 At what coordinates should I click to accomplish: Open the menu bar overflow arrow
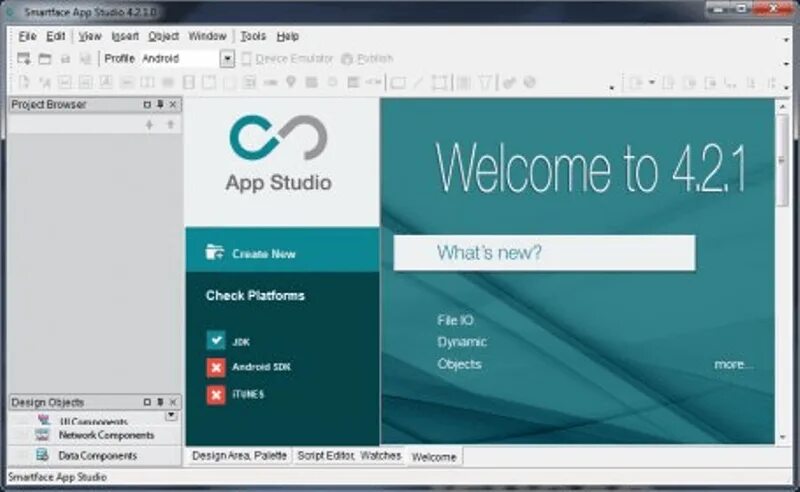click(x=786, y=40)
